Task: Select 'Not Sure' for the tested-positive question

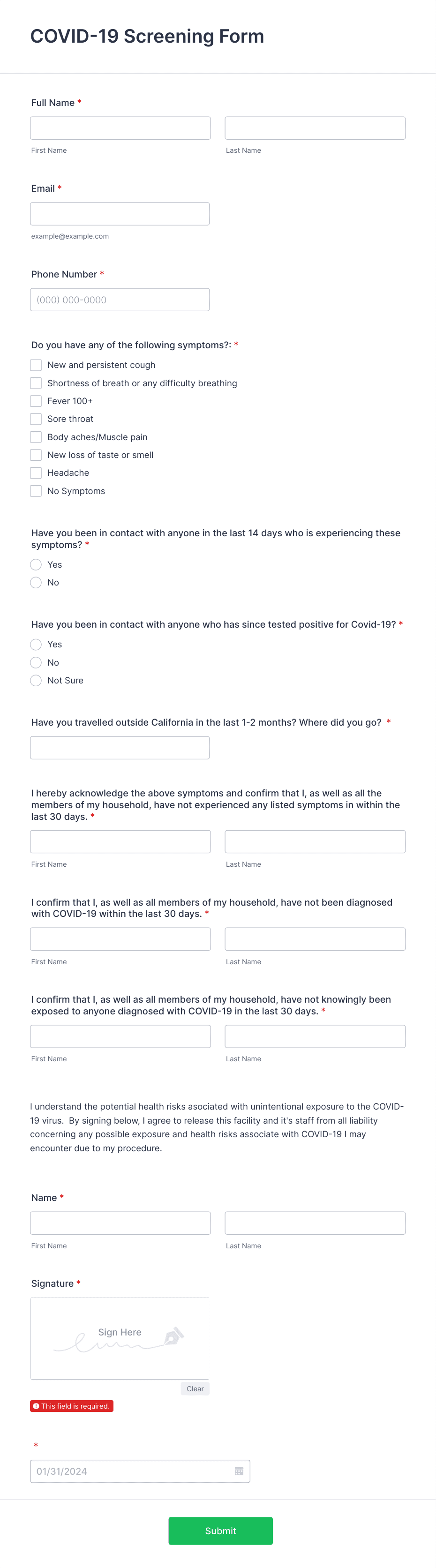Action: coord(36,680)
